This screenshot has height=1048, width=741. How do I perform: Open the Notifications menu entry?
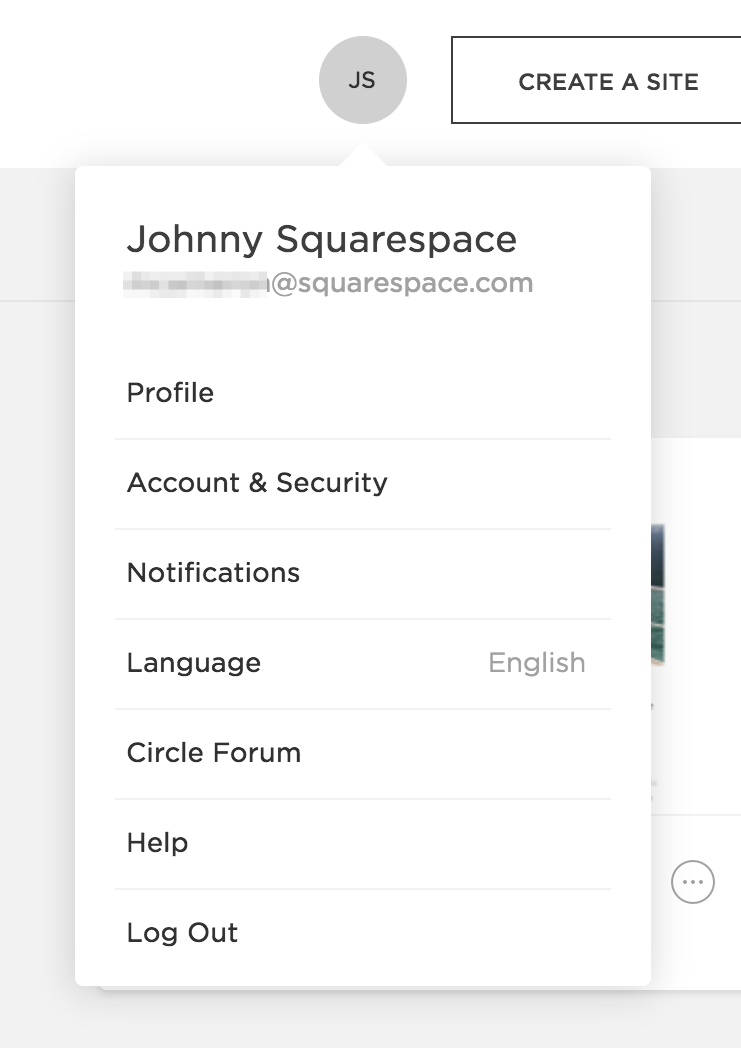click(x=213, y=573)
